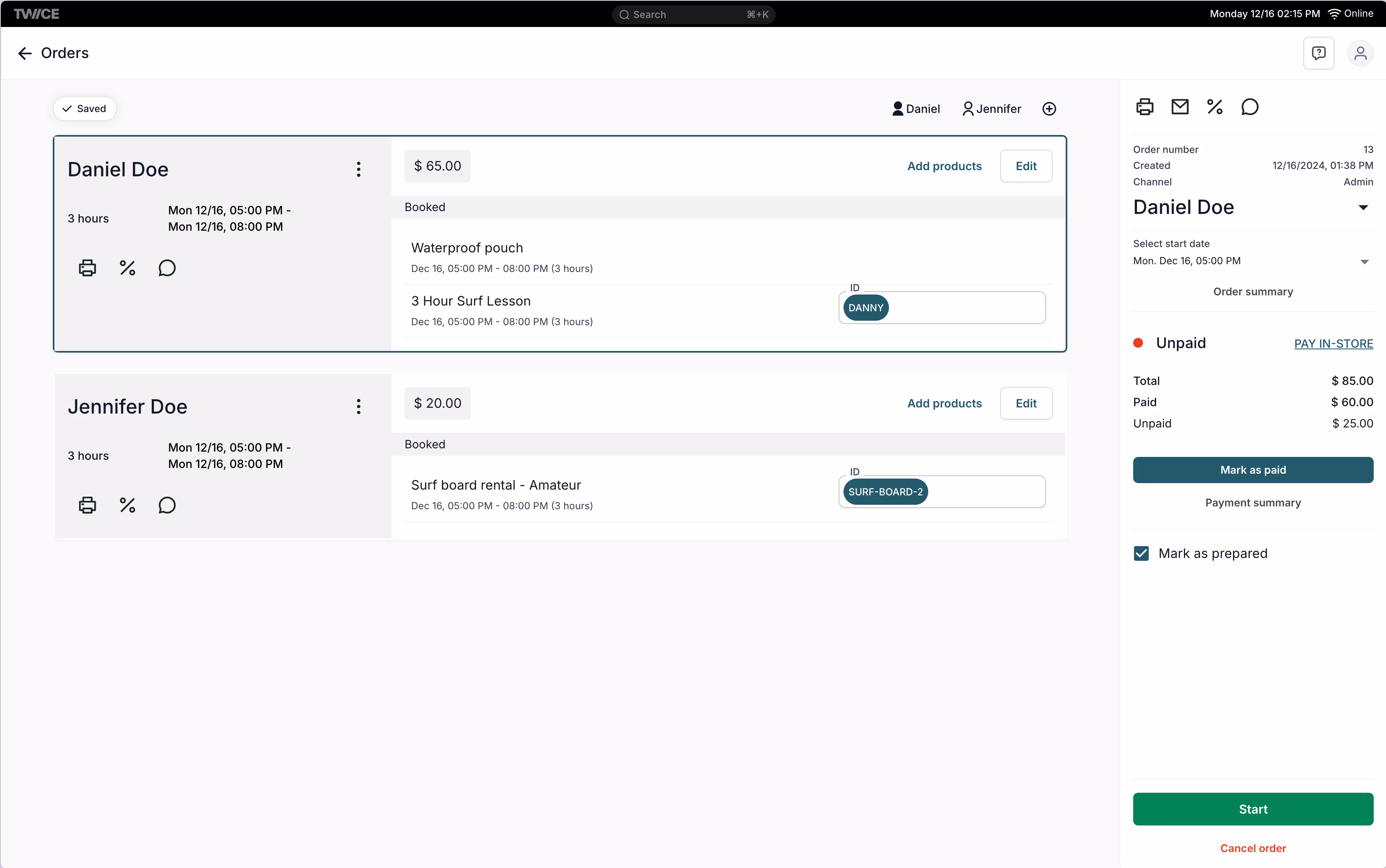The width and height of the screenshot is (1386, 868).
Task: Switch to the Jennifer person tab
Action: tap(992, 109)
